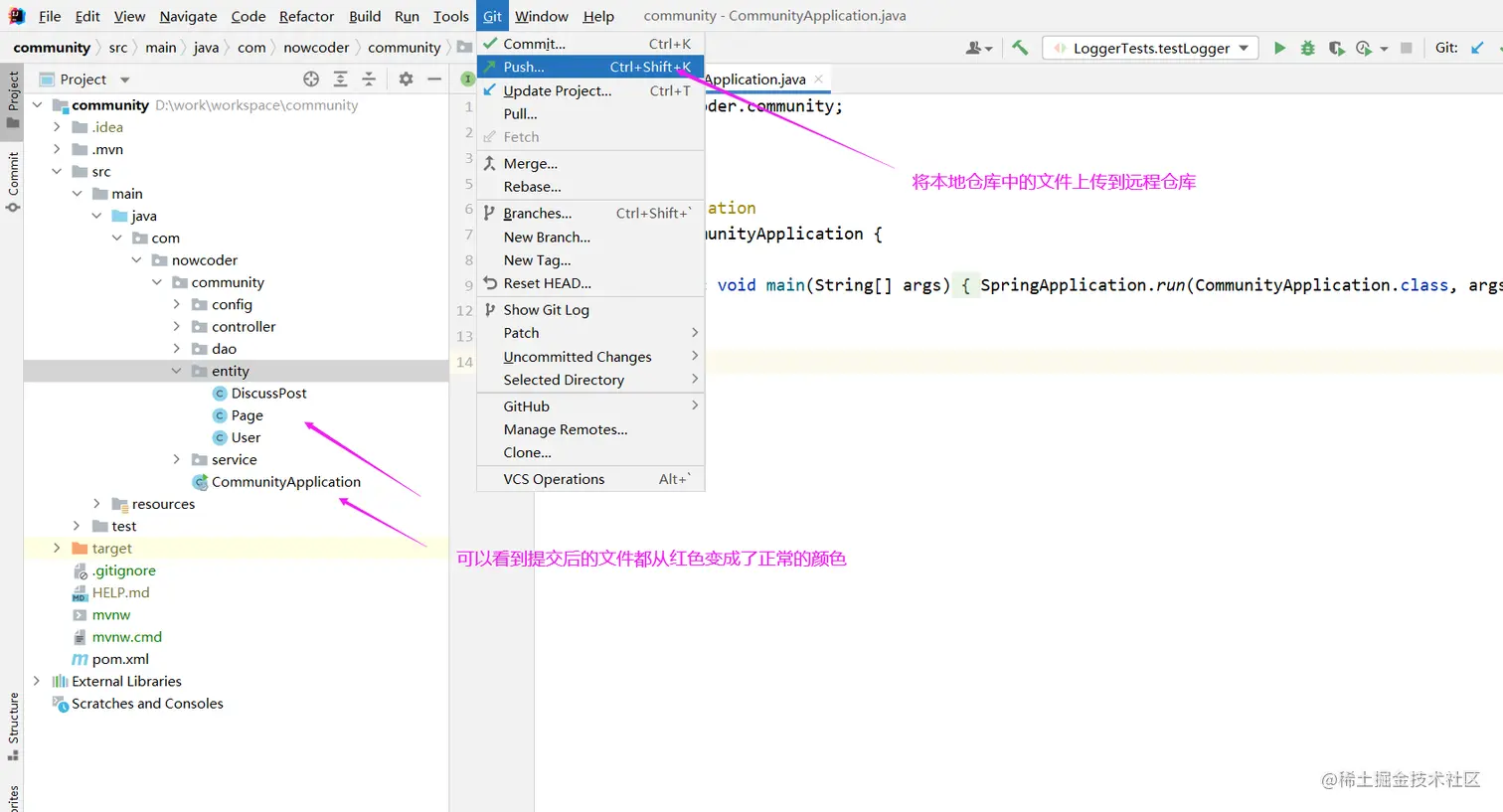Viewport: 1503px width, 812px height.
Task: Choose New Tag menu entry
Action: click(590, 259)
